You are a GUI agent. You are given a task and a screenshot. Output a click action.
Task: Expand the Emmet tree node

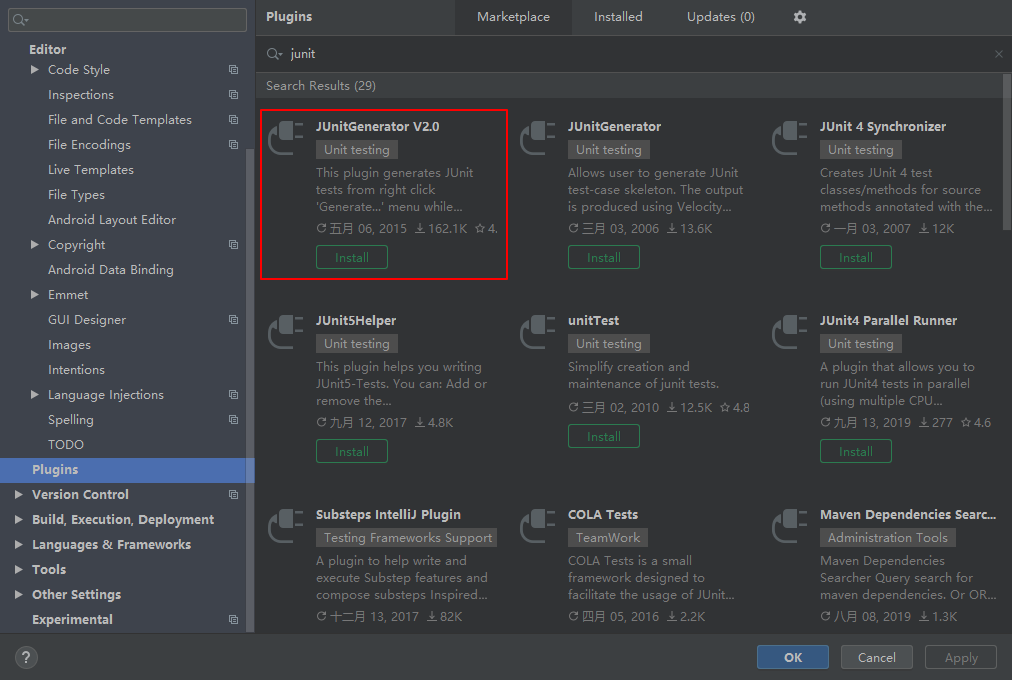(35, 295)
